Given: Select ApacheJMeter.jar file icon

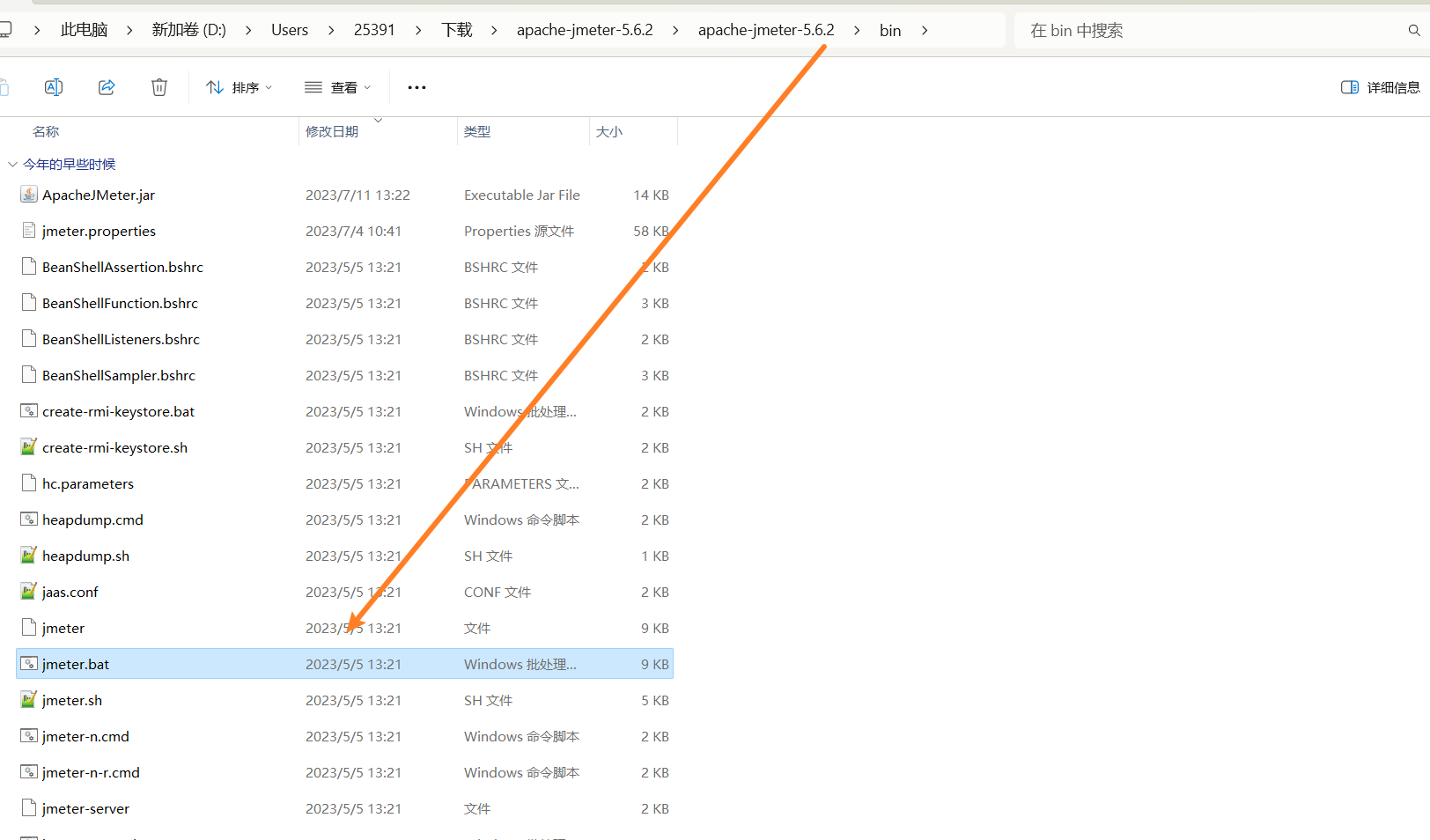Looking at the screenshot, I should click(29, 195).
